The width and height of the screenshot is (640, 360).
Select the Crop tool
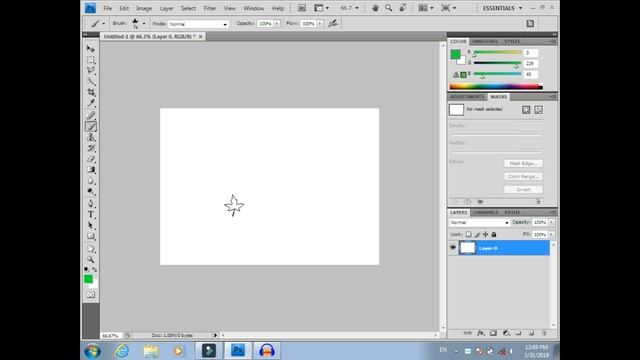(91, 92)
